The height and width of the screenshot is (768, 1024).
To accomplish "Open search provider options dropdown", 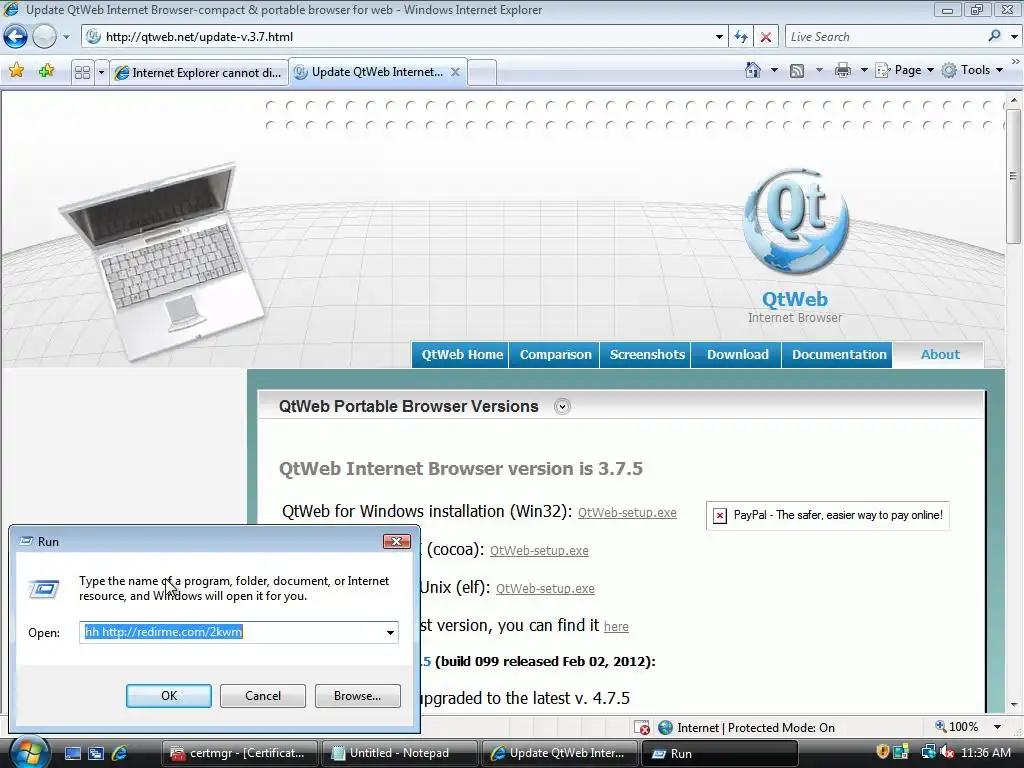I will point(1014,37).
